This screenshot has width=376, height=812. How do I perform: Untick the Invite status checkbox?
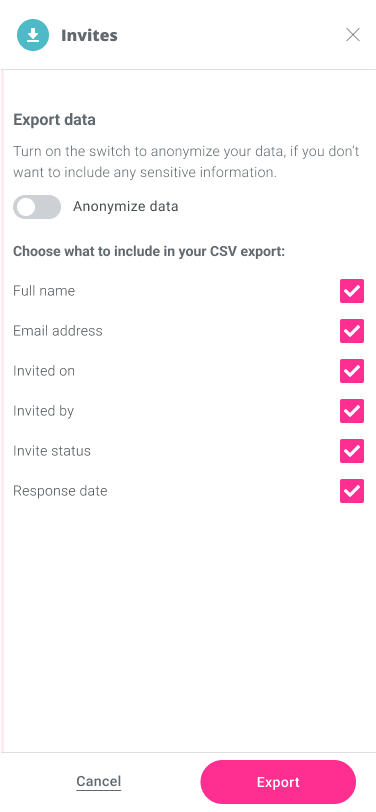[352, 451]
